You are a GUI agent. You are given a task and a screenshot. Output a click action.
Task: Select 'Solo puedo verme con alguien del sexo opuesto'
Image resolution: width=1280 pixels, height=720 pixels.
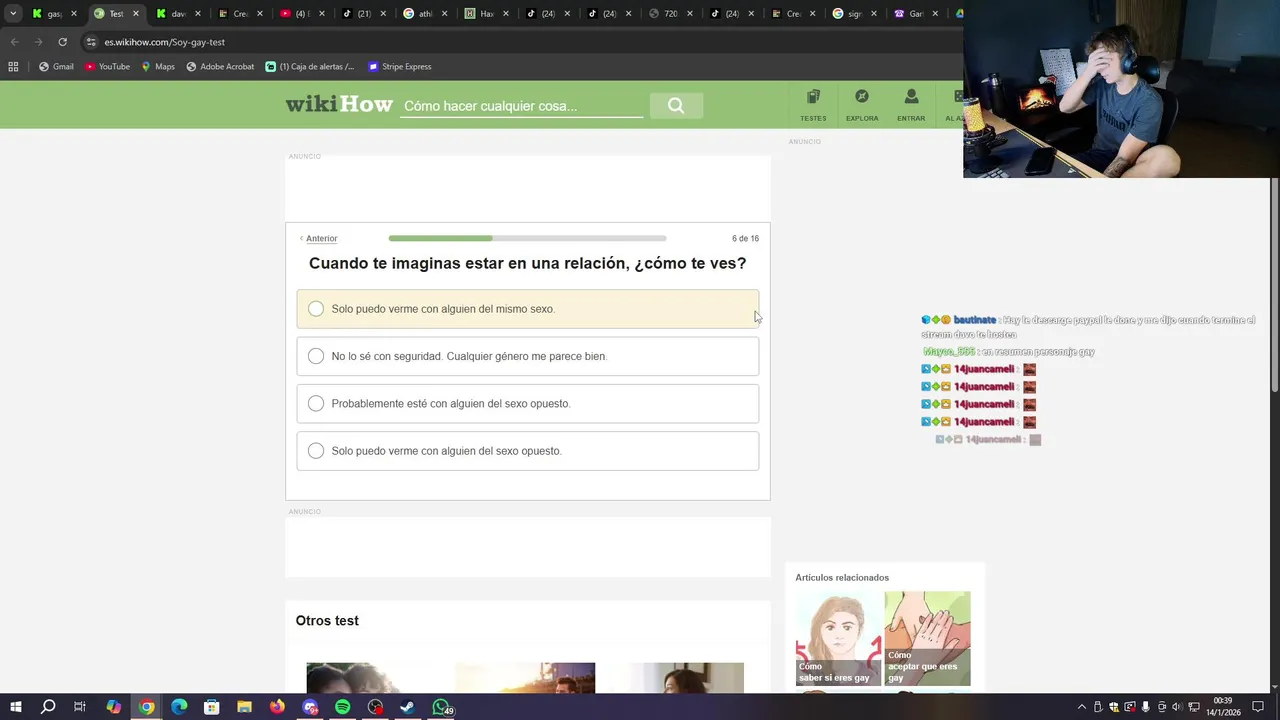[x=528, y=451]
